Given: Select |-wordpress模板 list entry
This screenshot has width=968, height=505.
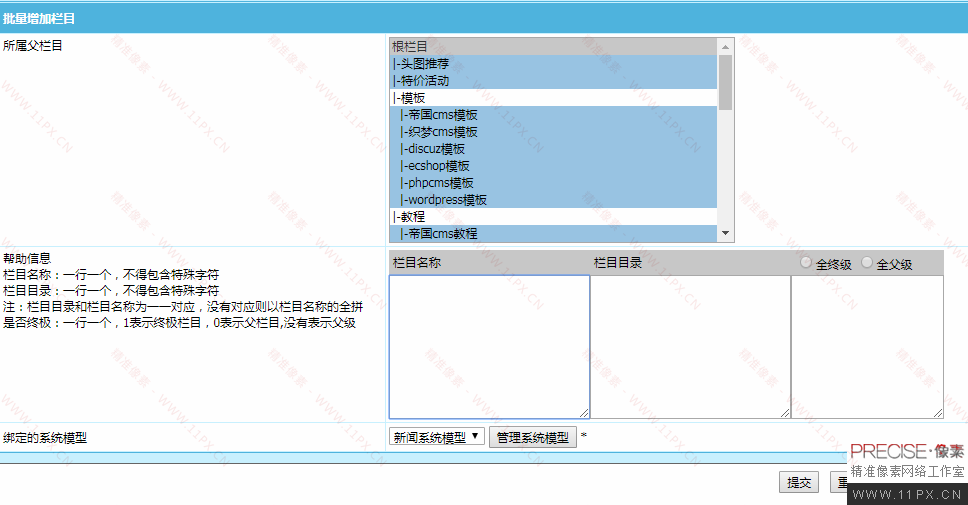Looking at the screenshot, I should [553, 199].
